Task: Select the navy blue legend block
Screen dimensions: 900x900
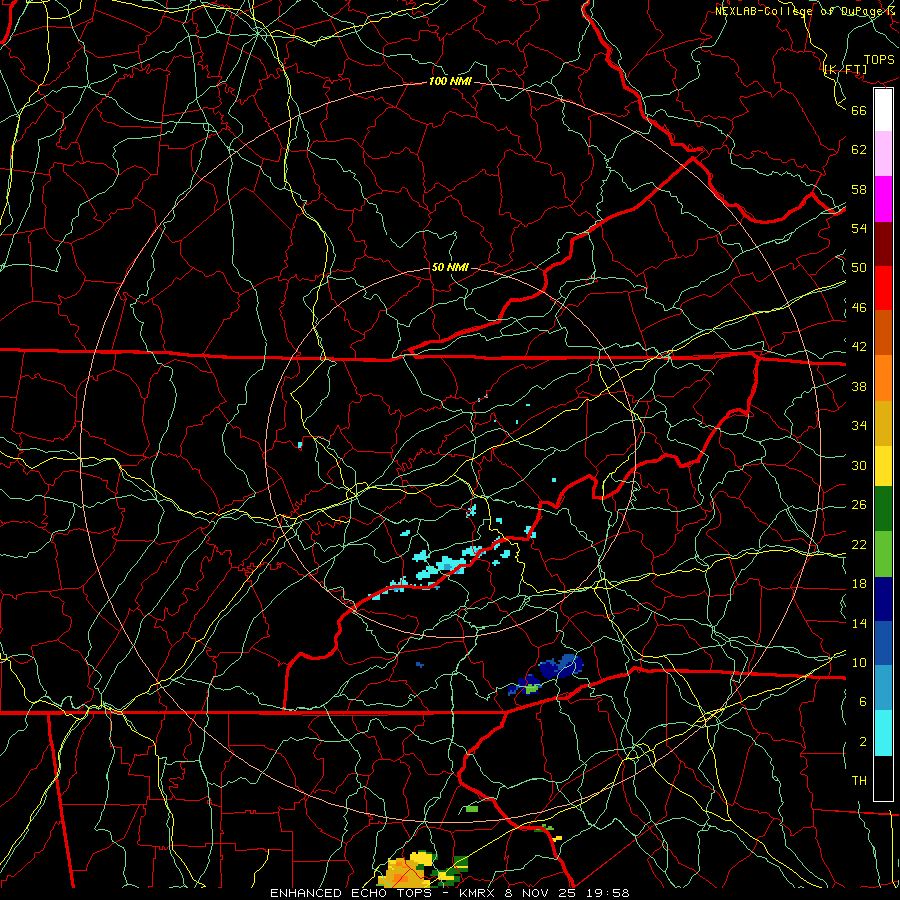Action: 883,599
